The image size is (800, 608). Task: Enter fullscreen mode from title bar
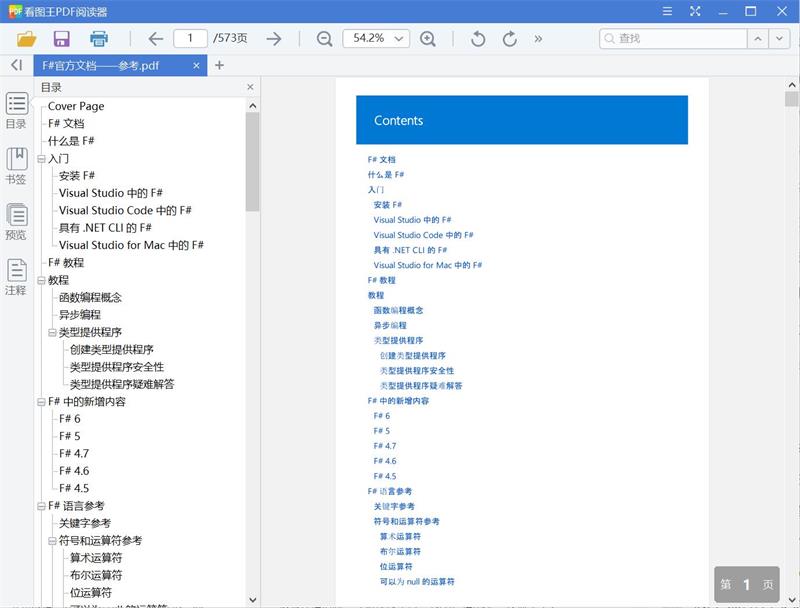695,11
